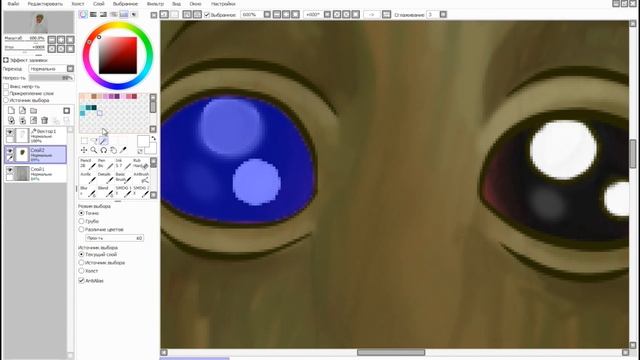The width and height of the screenshot is (640, 360).
Task: Open the Сглаживание stabilizer dropdown
Action: click(443, 15)
